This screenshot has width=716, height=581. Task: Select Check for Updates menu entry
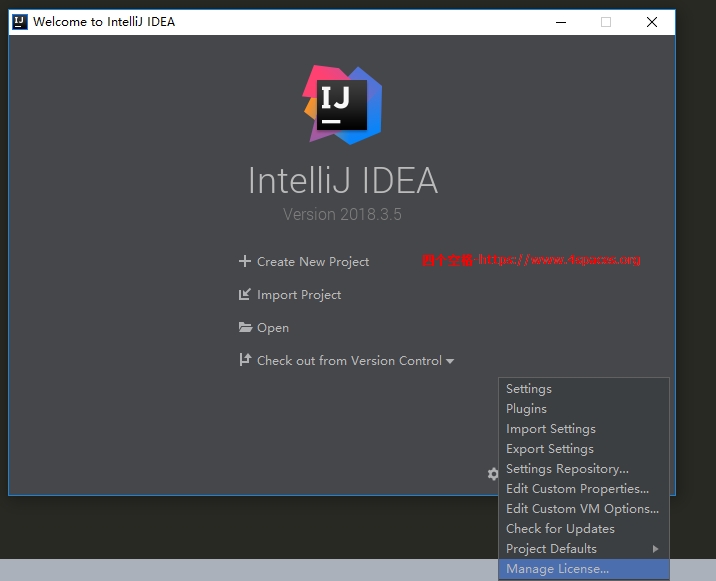(x=584, y=529)
